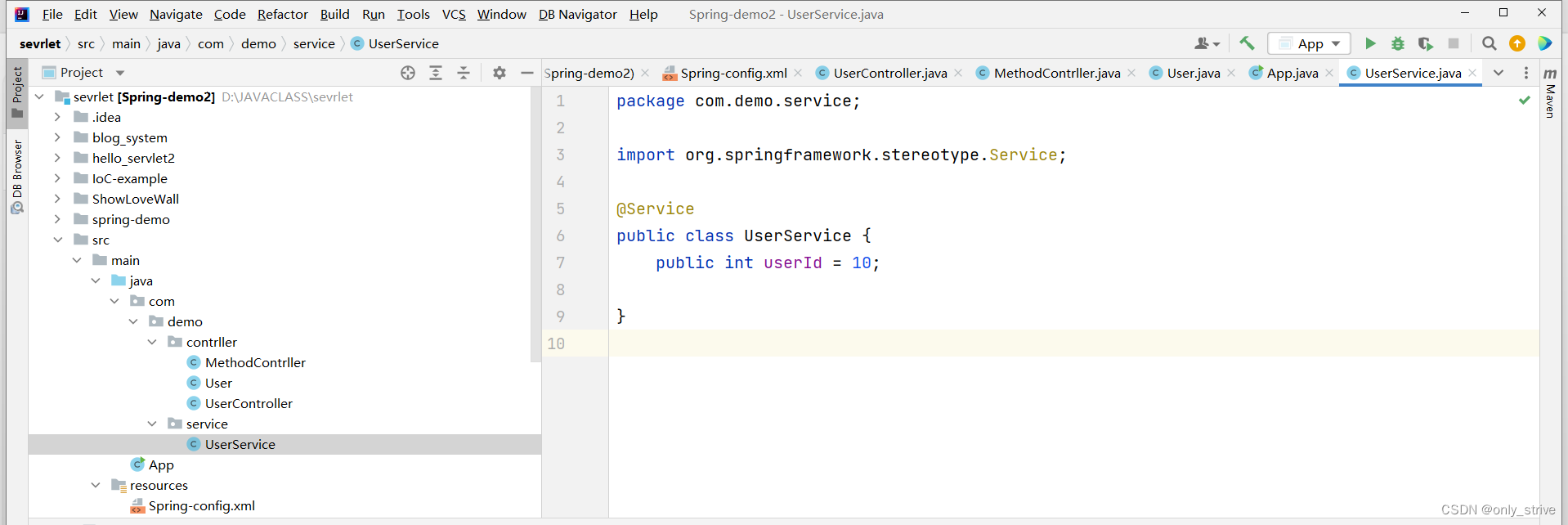Image resolution: width=1568 pixels, height=525 pixels.
Task: Collapse the src folder arrow
Action: 57,240
